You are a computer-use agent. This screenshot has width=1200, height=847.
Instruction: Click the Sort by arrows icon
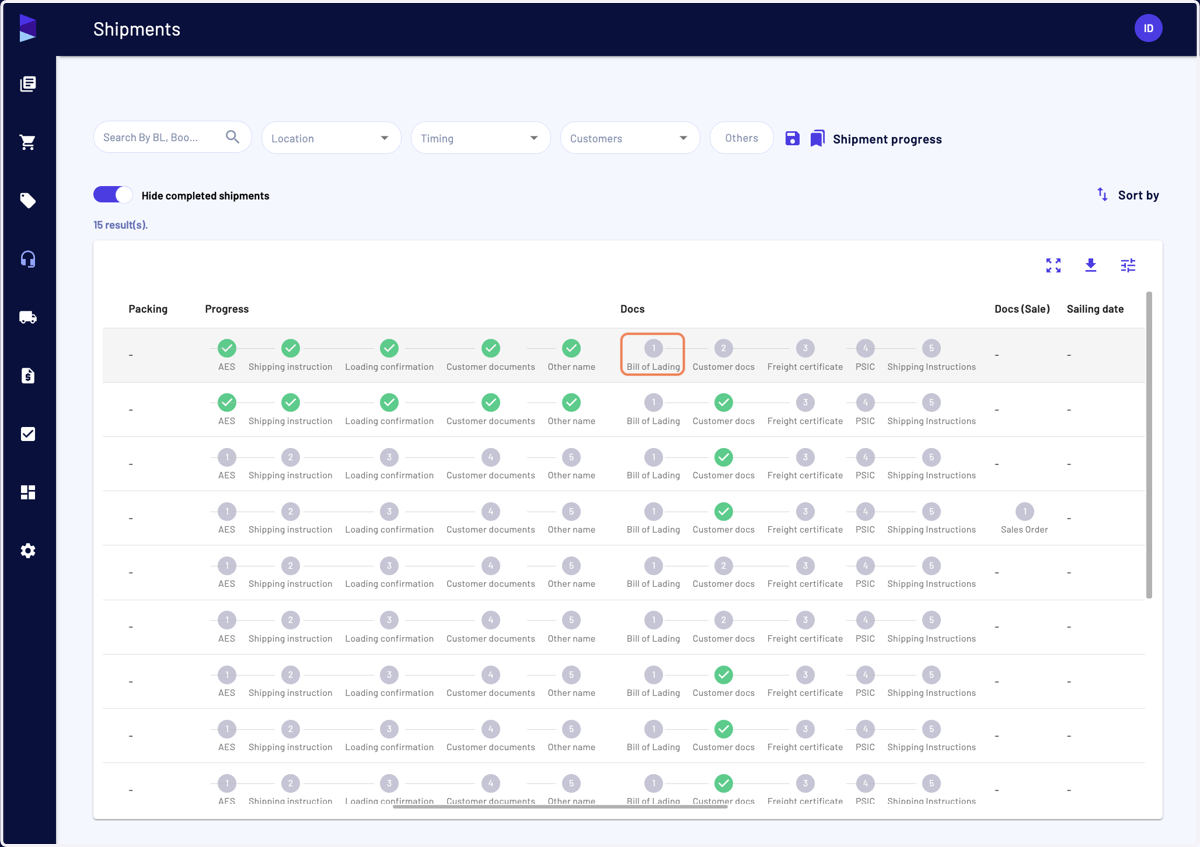coord(1102,194)
